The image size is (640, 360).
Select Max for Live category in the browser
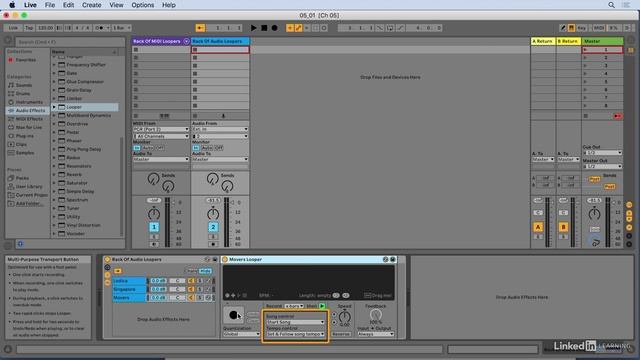(29, 127)
